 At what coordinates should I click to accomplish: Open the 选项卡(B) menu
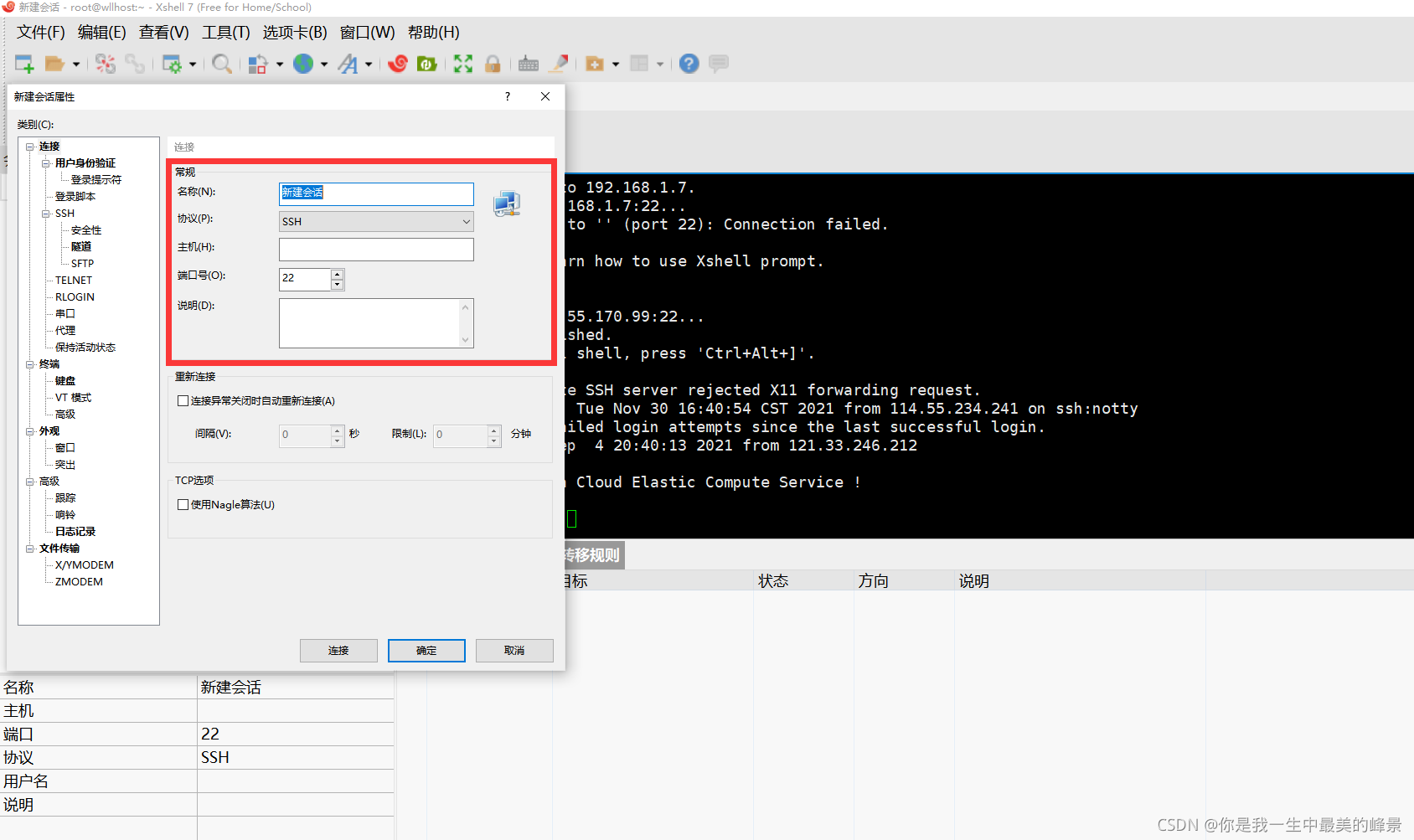tap(295, 33)
